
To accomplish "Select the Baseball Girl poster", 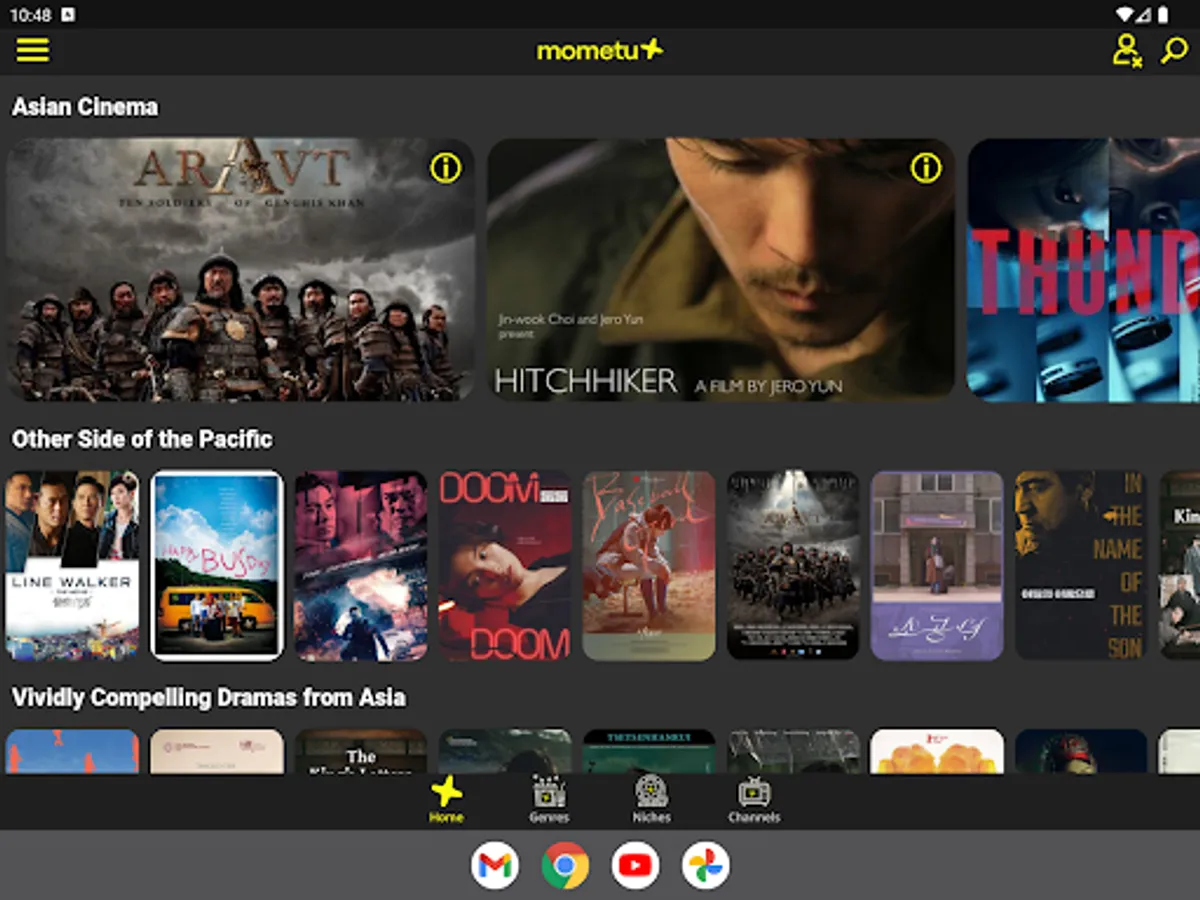I will (649, 566).
